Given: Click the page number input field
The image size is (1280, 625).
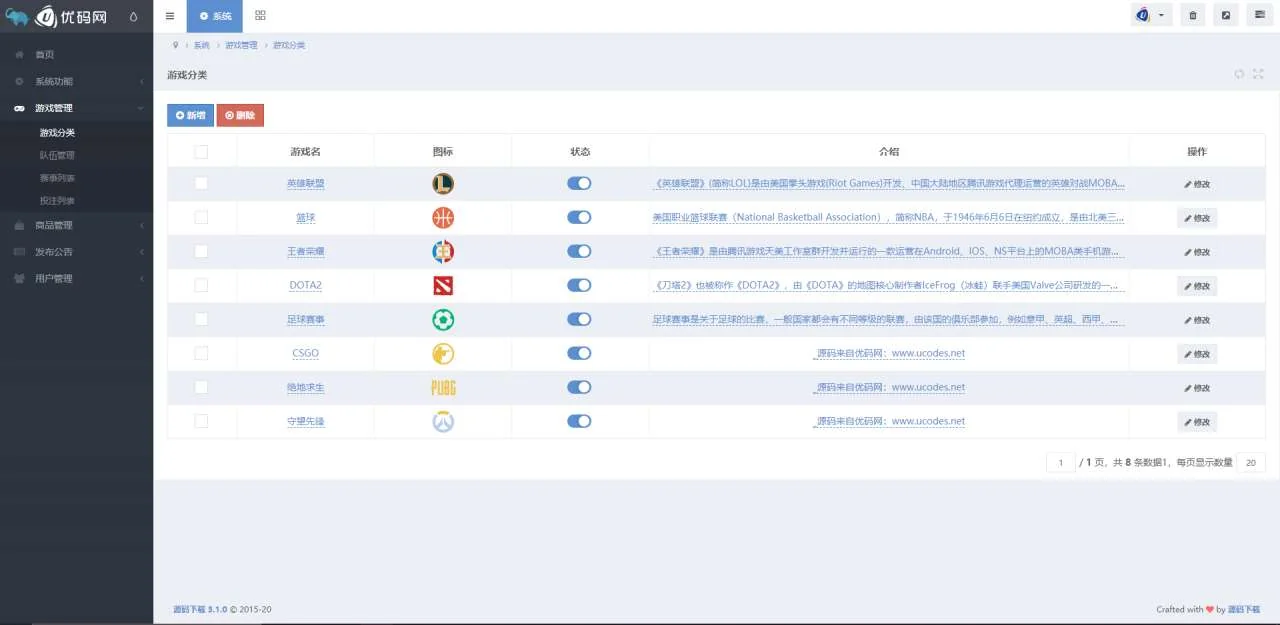Looking at the screenshot, I should point(1060,462).
